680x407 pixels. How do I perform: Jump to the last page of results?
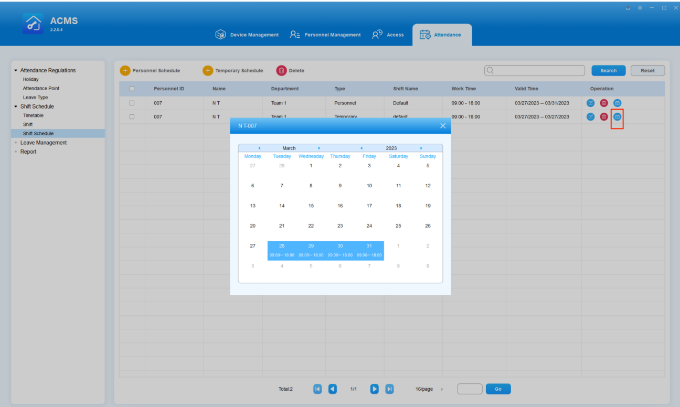coord(389,388)
